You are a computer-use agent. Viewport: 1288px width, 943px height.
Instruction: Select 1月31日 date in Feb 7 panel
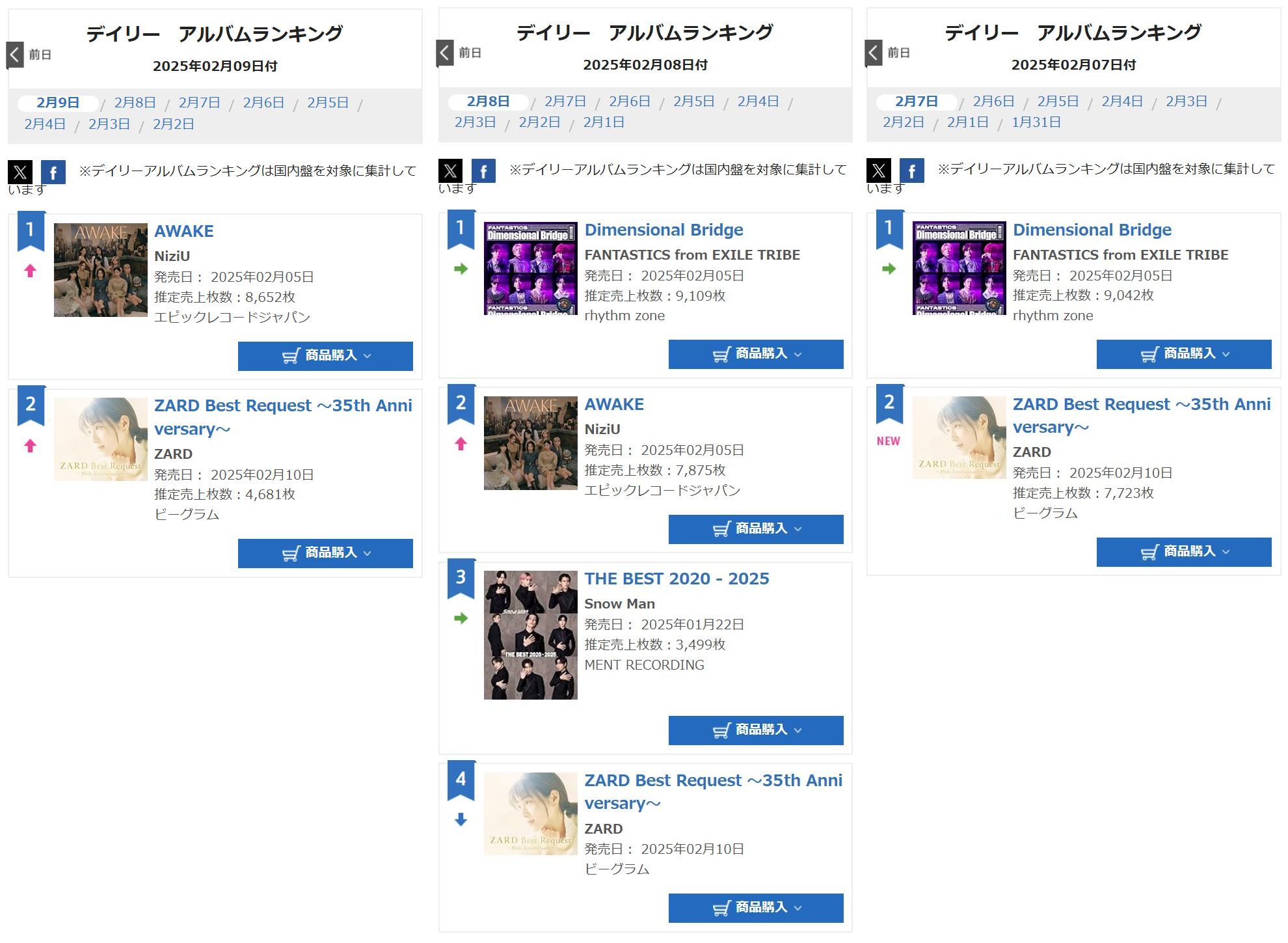click(1036, 122)
